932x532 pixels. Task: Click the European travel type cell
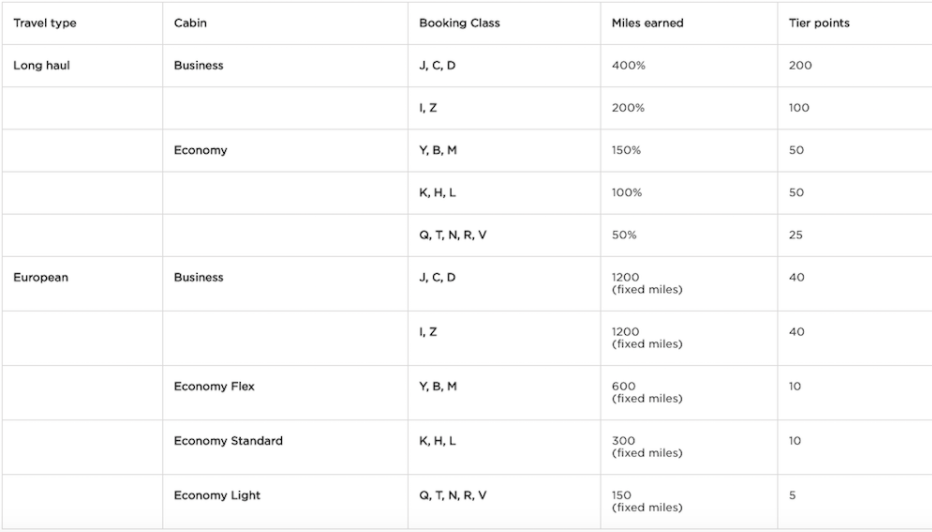40,278
